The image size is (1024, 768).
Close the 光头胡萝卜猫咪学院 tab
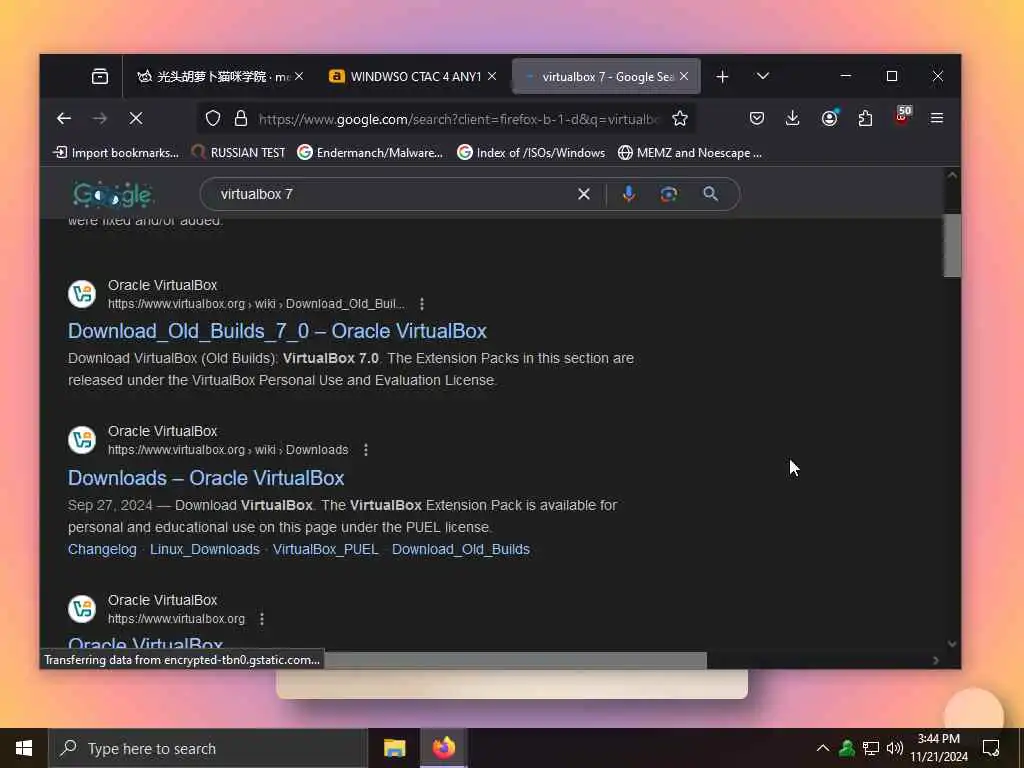pos(298,76)
